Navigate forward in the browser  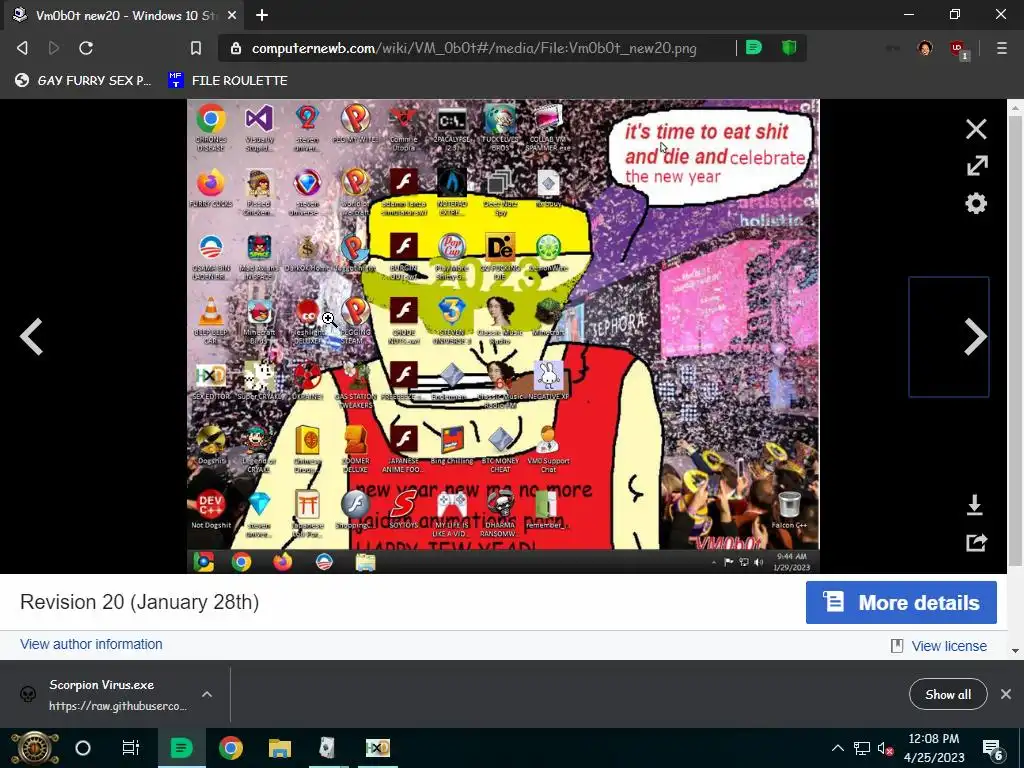click(x=54, y=48)
